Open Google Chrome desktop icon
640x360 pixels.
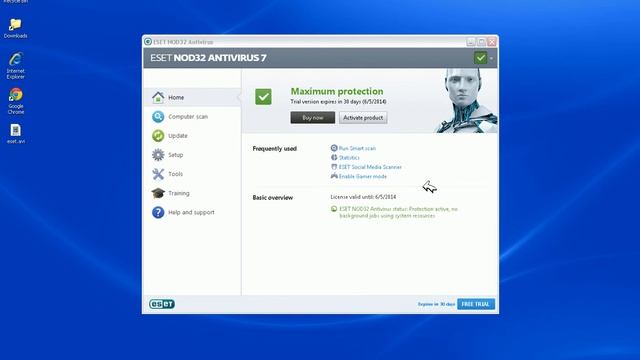16,101
